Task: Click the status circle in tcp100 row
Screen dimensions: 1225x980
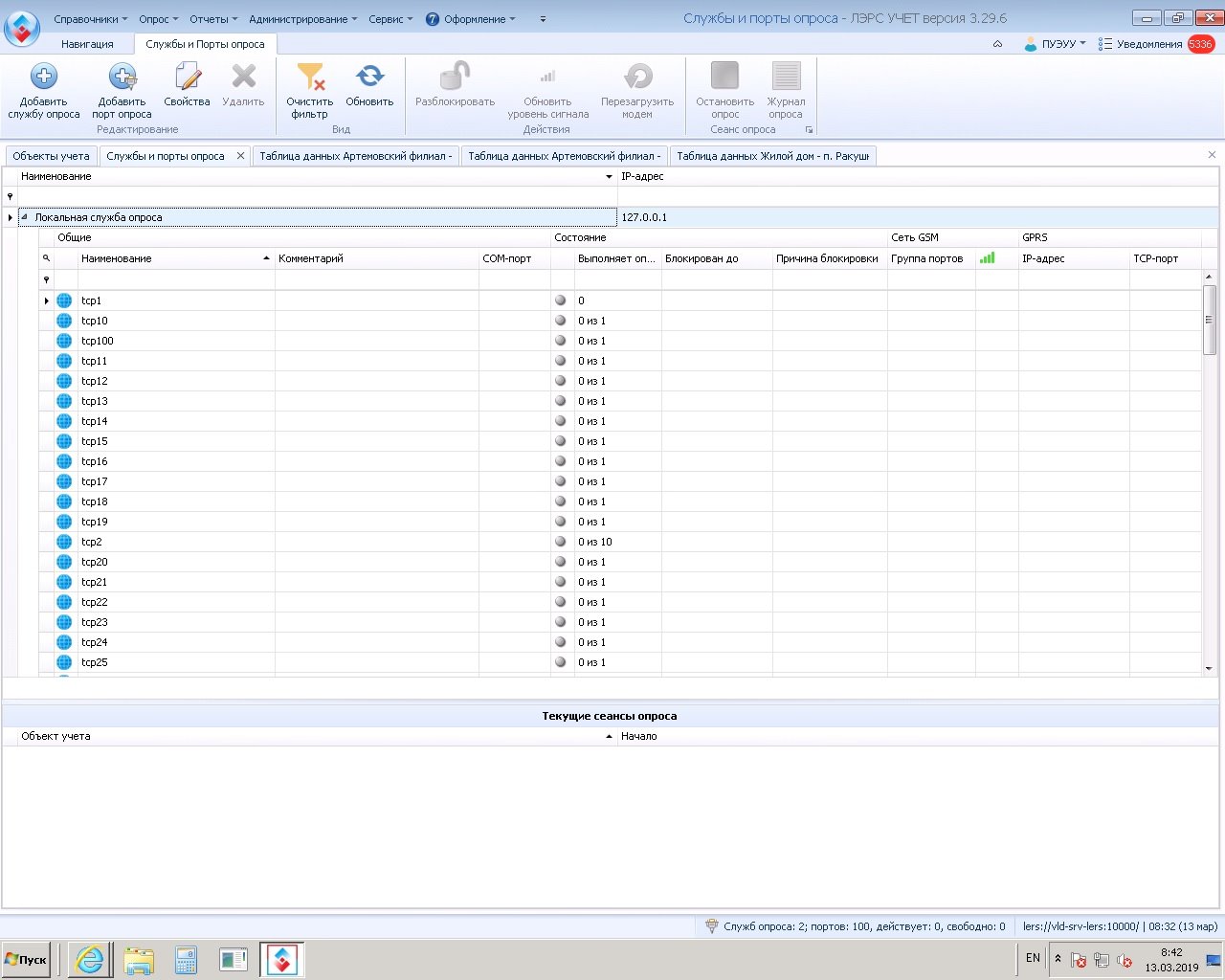Action: (x=561, y=341)
